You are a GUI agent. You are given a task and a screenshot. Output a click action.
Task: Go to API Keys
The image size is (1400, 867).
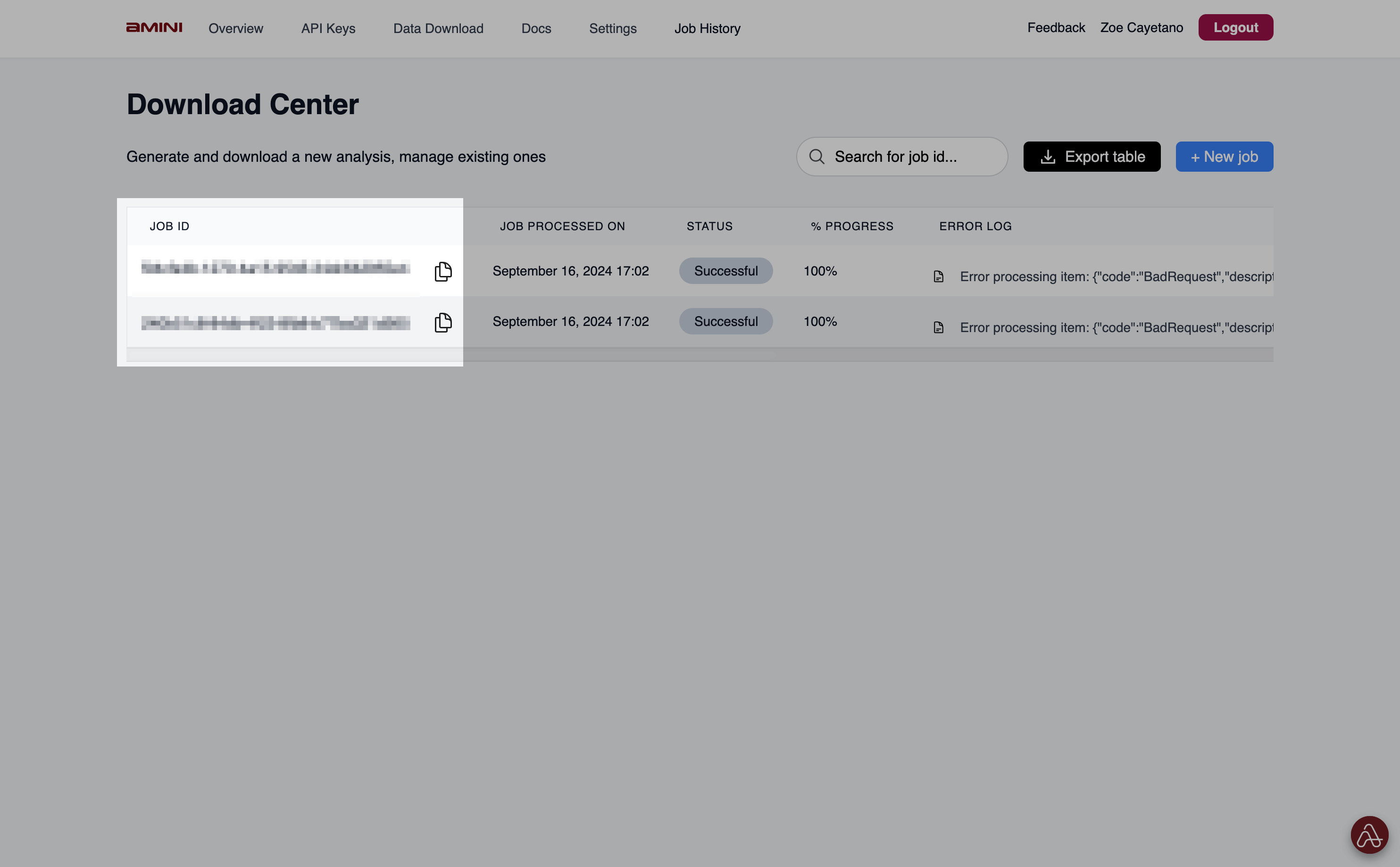[x=328, y=28]
